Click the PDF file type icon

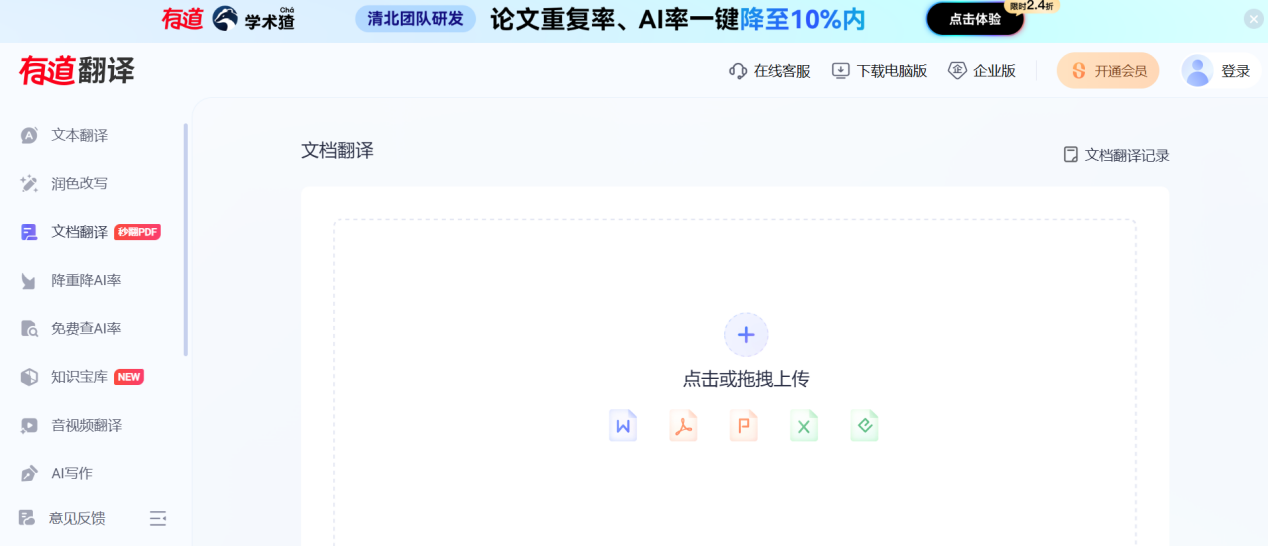pyautogui.click(x=683, y=426)
